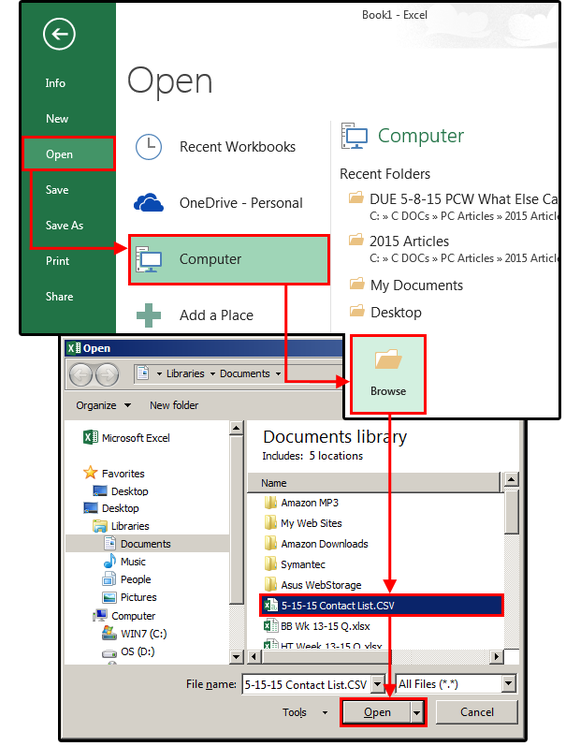Click the Excel icon in Open dialog title

(73, 348)
